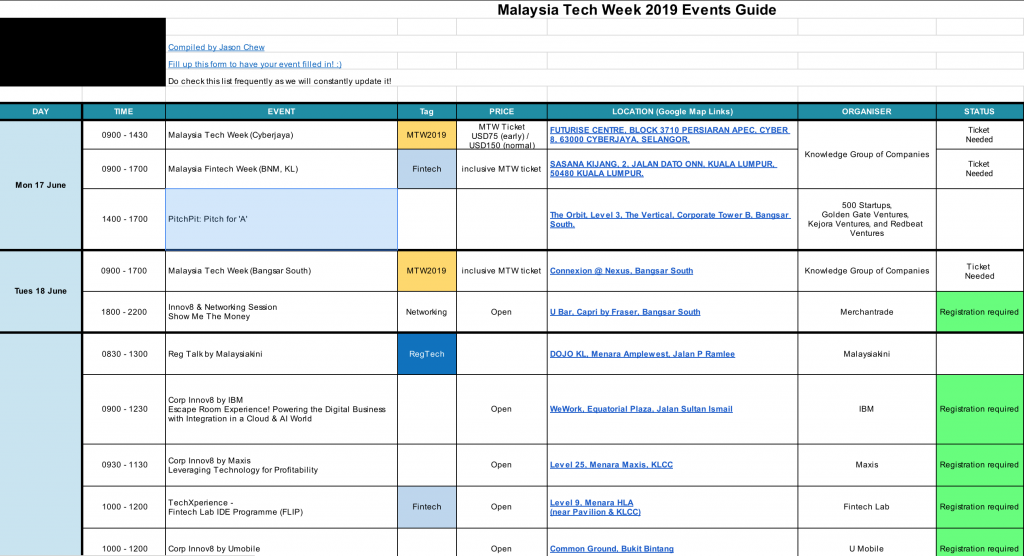Select the PRICE column header

(502, 112)
